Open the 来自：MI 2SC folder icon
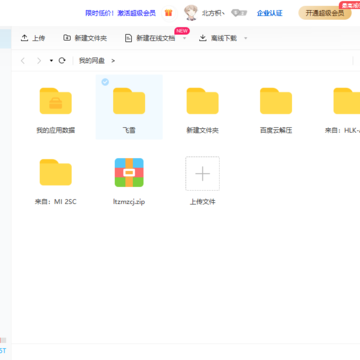This screenshot has width=360, height=360. (56, 172)
